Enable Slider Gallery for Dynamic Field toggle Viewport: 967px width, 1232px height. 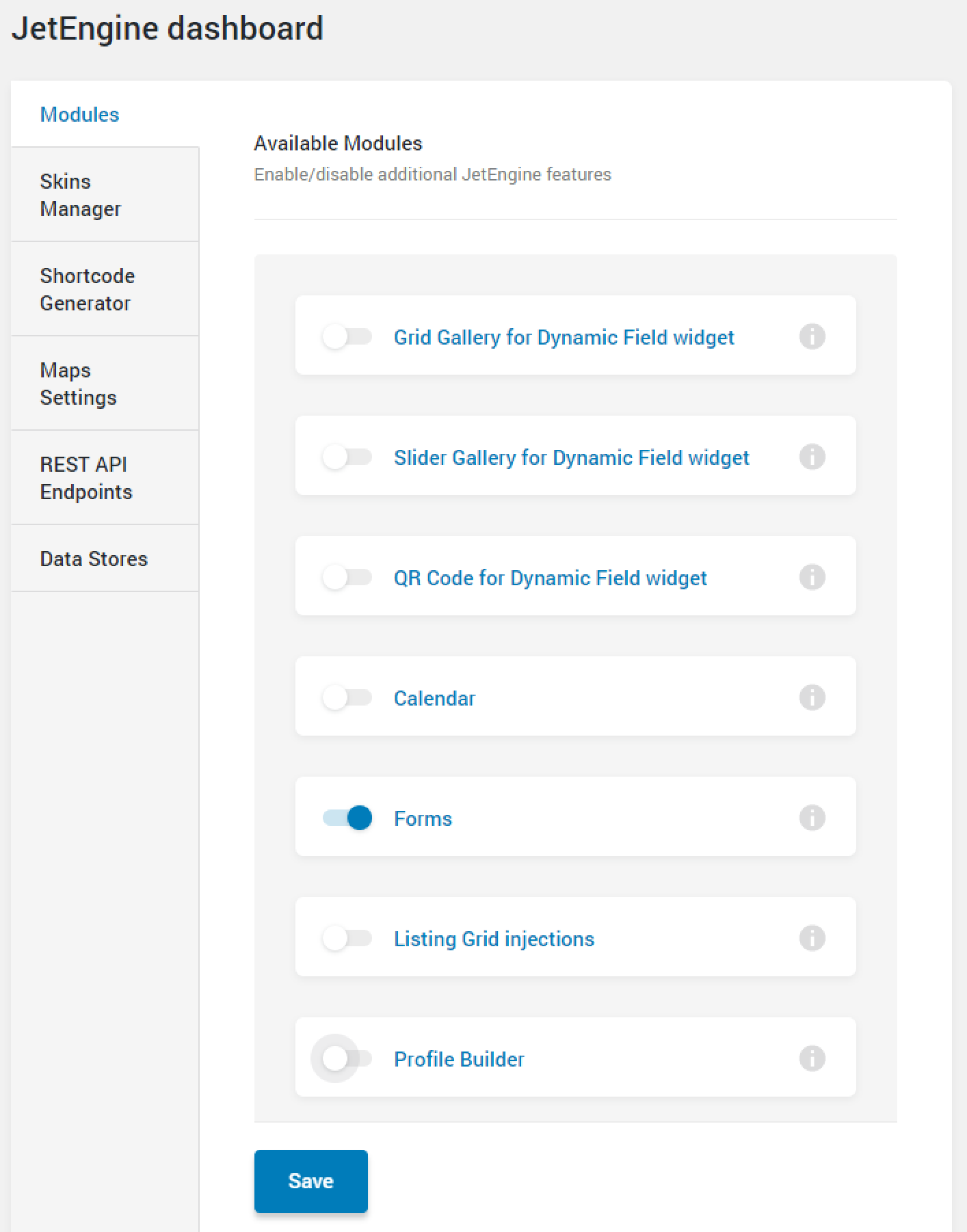tap(347, 457)
